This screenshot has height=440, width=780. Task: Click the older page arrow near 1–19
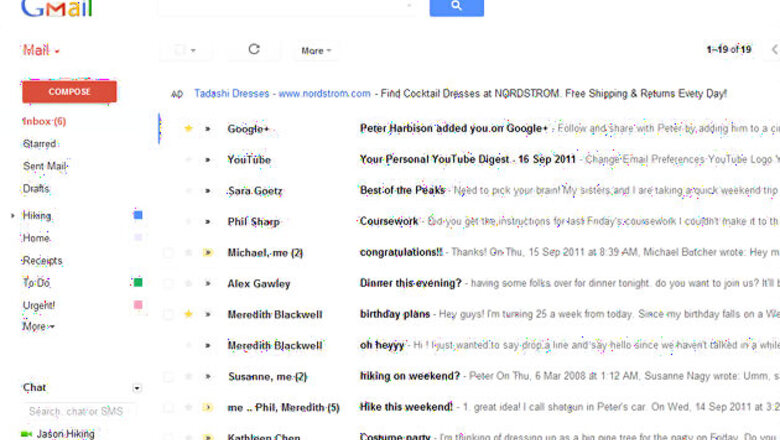(774, 49)
